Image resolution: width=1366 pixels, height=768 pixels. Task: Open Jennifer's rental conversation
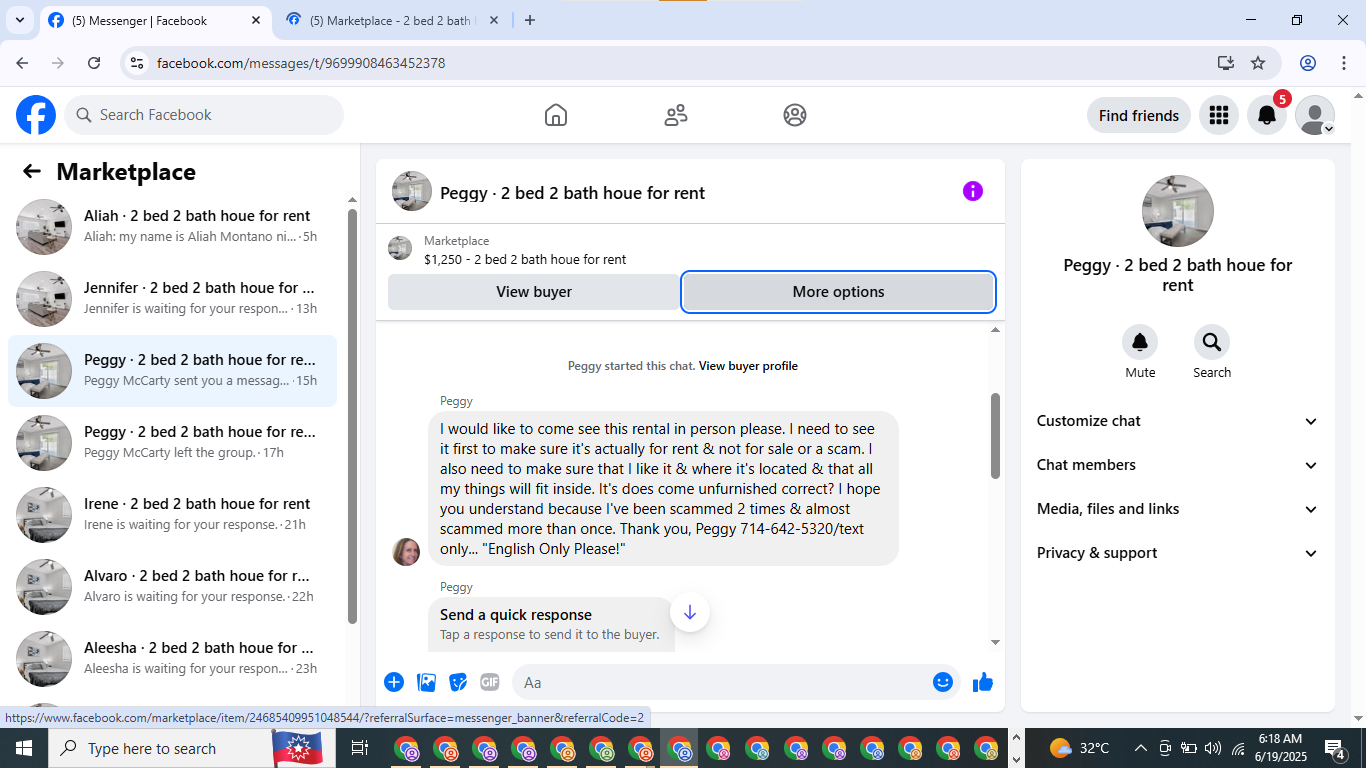click(x=172, y=299)
